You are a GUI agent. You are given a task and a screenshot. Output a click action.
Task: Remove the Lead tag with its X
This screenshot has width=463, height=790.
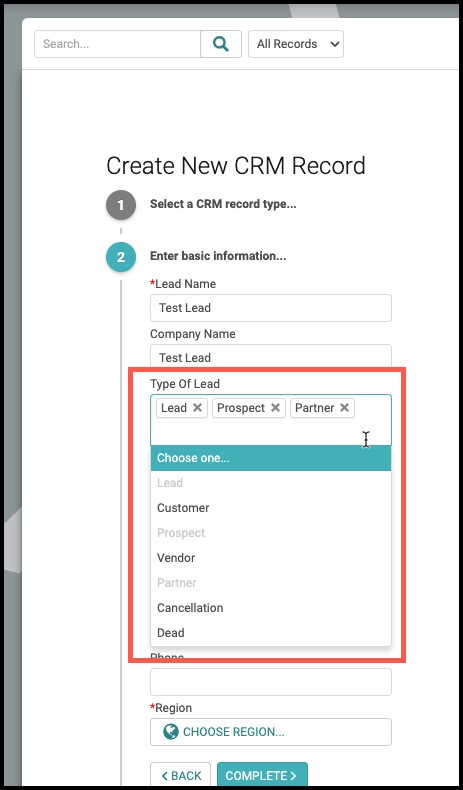197,408
